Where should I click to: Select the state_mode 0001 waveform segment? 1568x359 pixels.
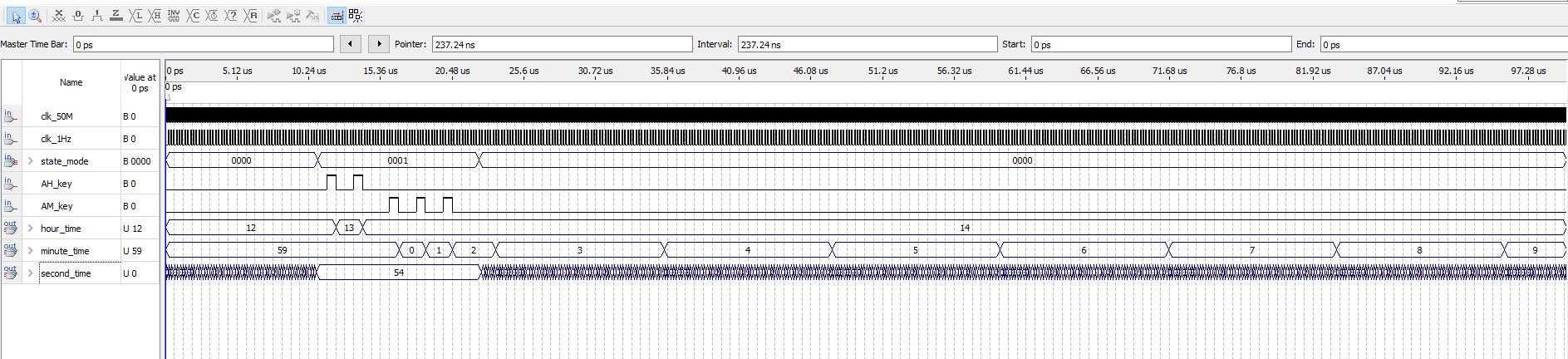coord(398,160)
